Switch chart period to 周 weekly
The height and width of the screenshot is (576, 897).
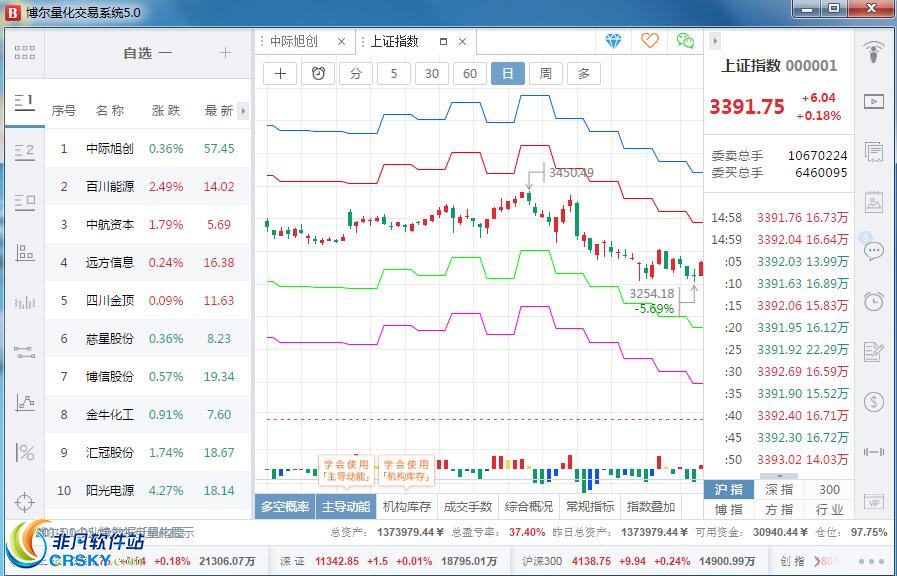pos(545,73)
